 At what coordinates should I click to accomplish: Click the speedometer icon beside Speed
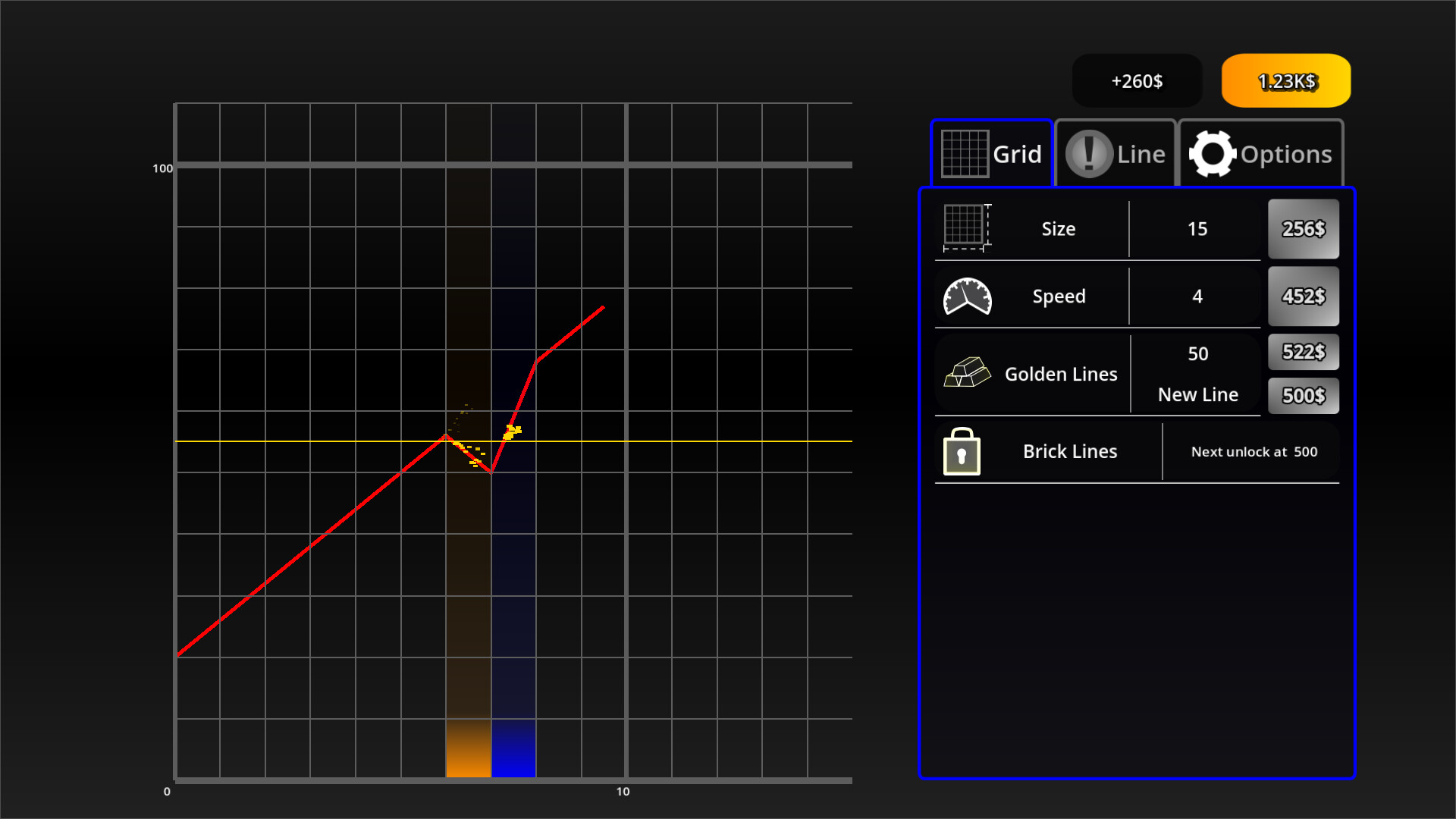967,297
